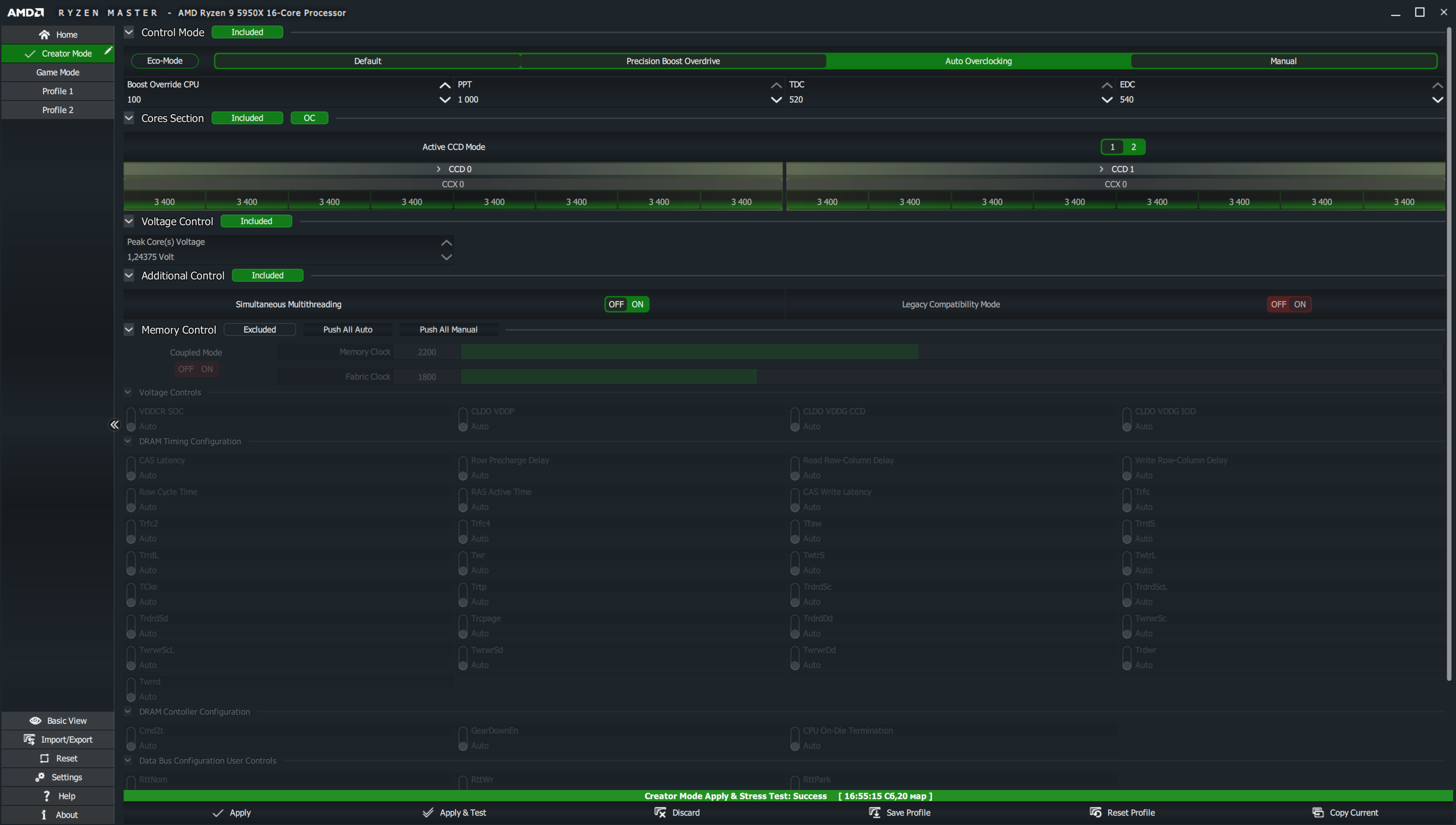Select the Precision Boost Overdrive tab
Viewport: 1456px width, 825px height.
click(x=673, y=61)
